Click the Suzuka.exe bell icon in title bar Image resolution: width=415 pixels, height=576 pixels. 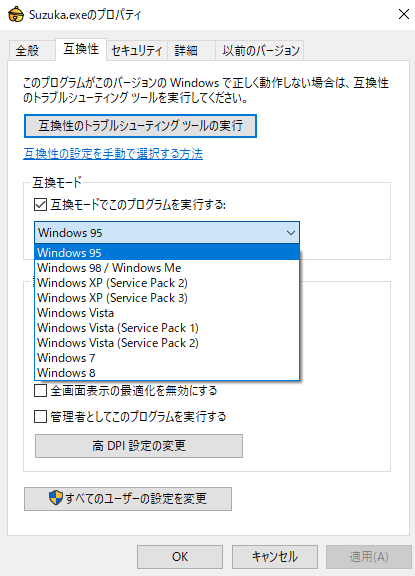point(16,15)
